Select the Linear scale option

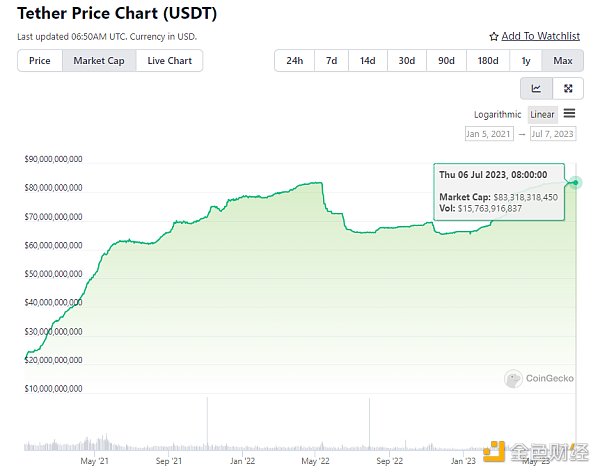click(542, 114)
